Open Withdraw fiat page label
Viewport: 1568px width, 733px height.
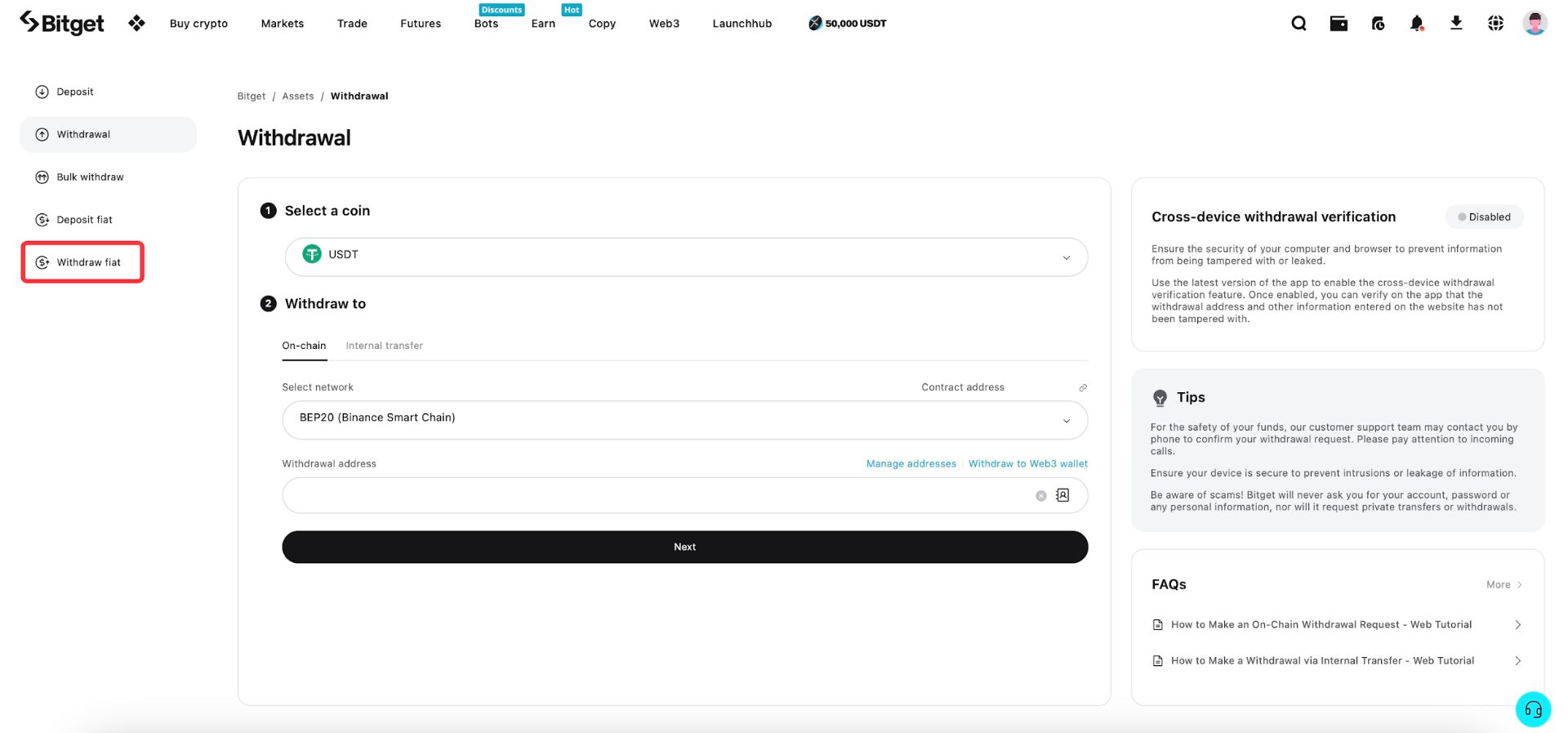(88, 262)
